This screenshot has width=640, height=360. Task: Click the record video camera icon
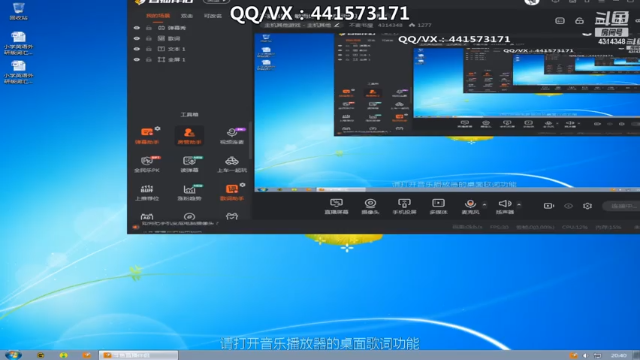click(x=549, y=206)
